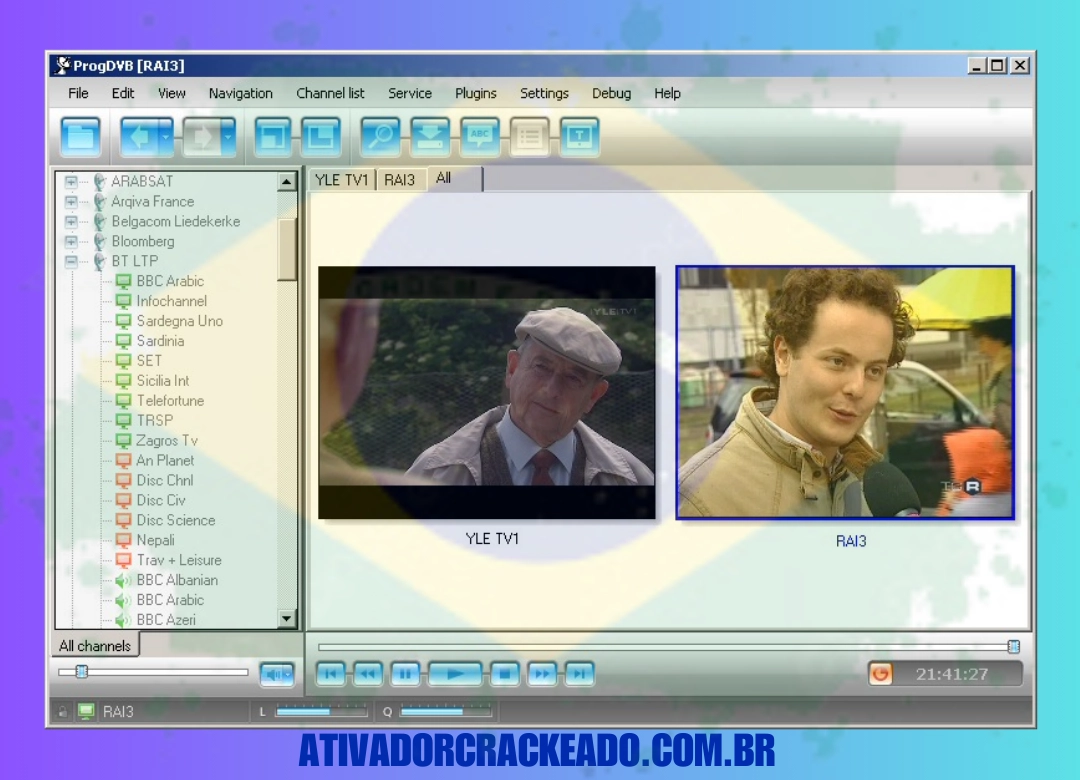Select An Planet in the channel tree
Viewport: 1080px width, 780px height.
coord(165,460)
